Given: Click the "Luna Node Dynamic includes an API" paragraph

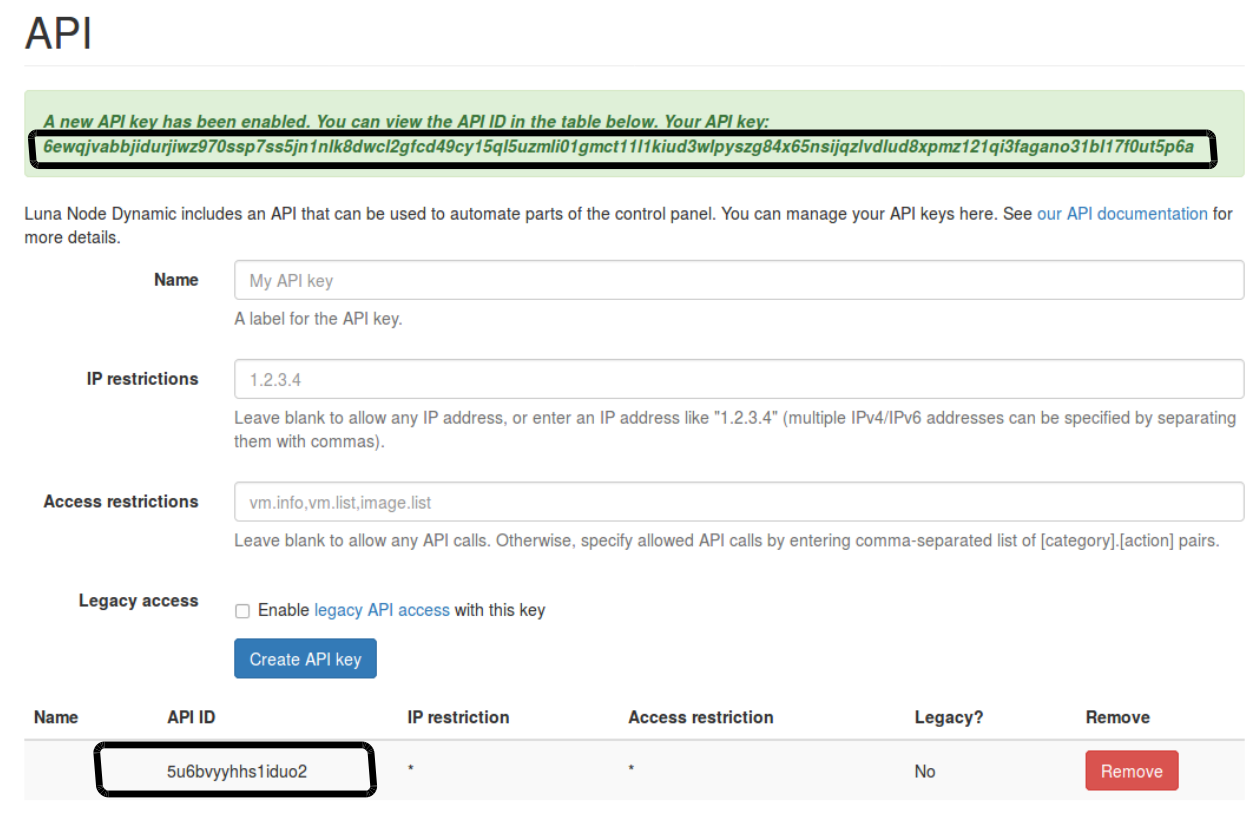Looking at the screenshot, I should [629, 225].
